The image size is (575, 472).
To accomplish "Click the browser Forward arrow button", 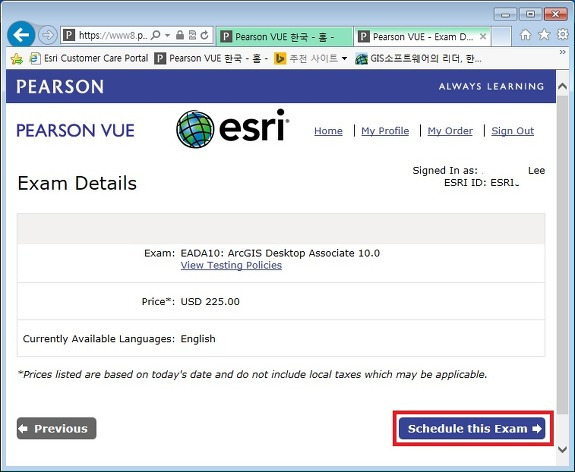I will coord(48,35).
